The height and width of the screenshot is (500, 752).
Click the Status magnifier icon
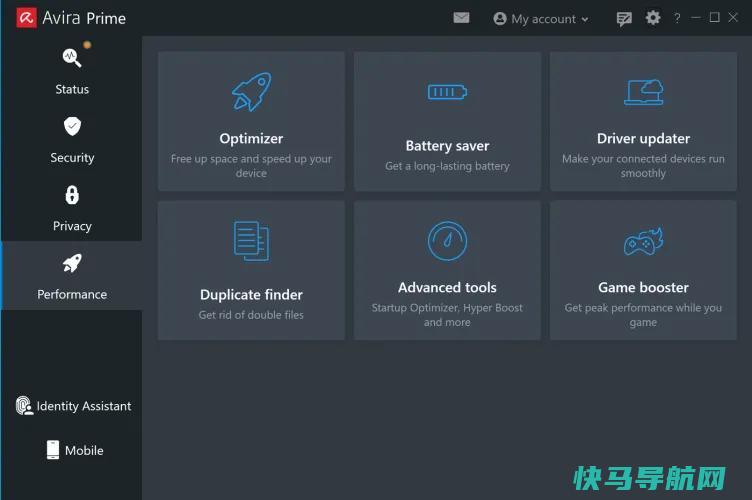72,58
